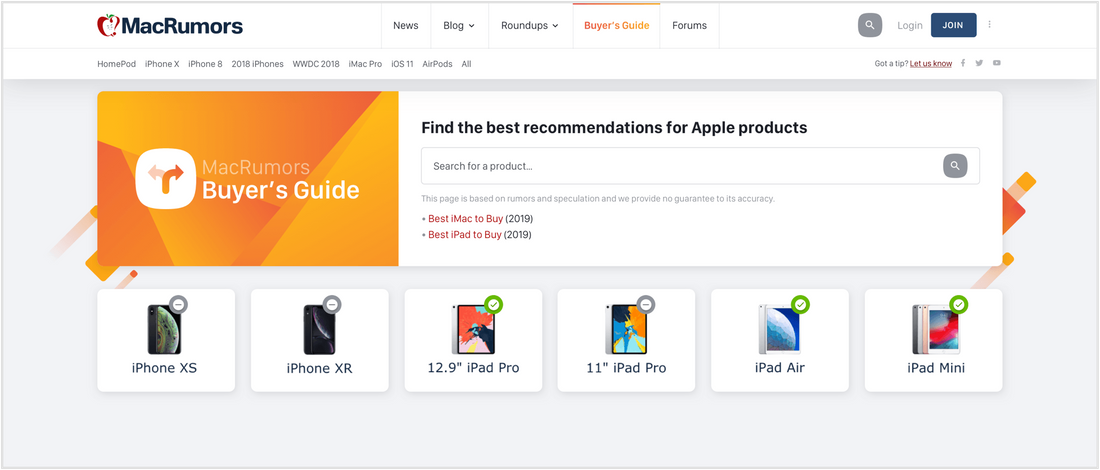Click the MacRumors logo
This screenshot has width=1100, height=470.
[x=170, y=25]
